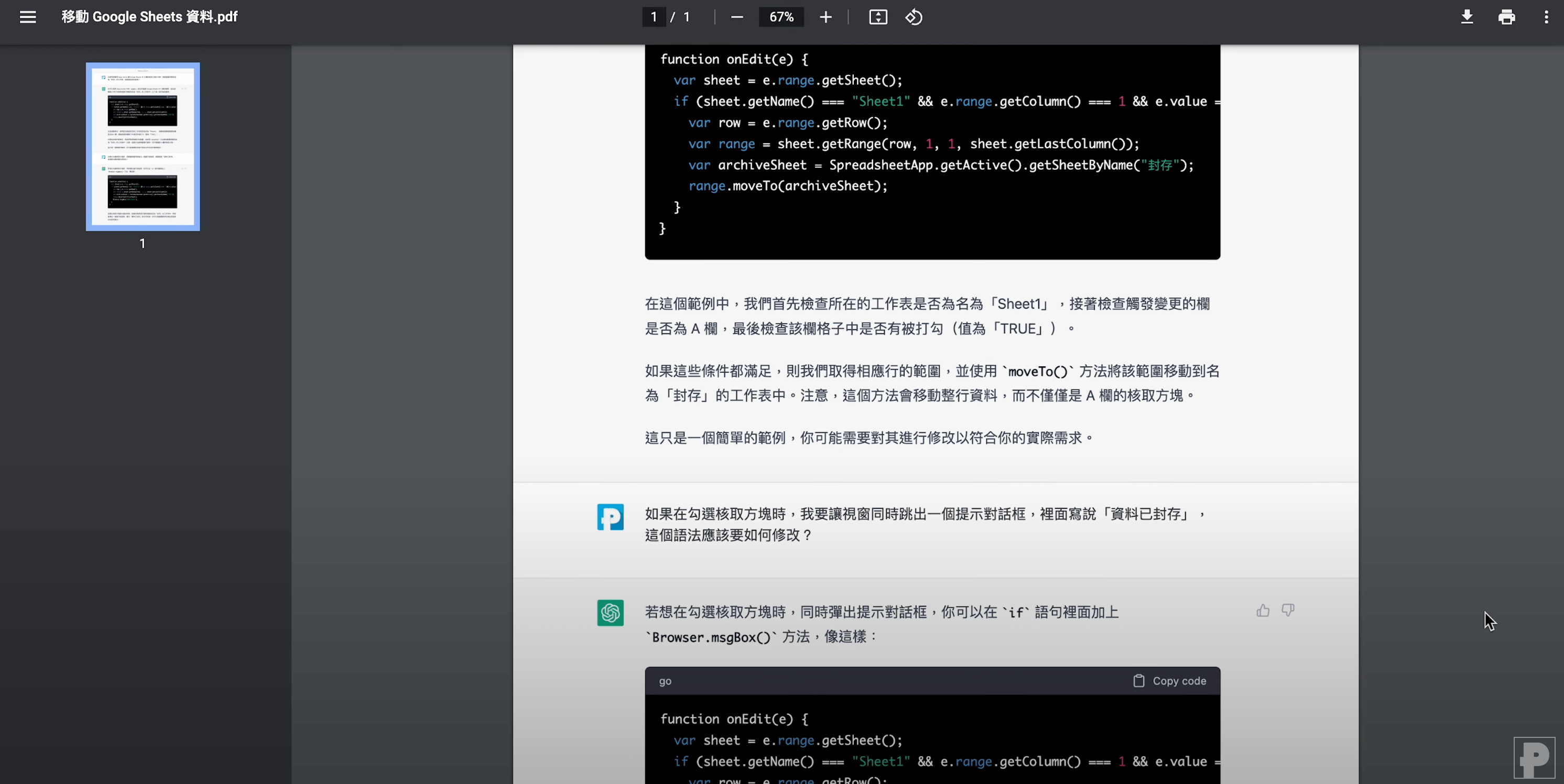Click the P watermark logo in corner
The image size is (1564, 784).
point(1534,757)
